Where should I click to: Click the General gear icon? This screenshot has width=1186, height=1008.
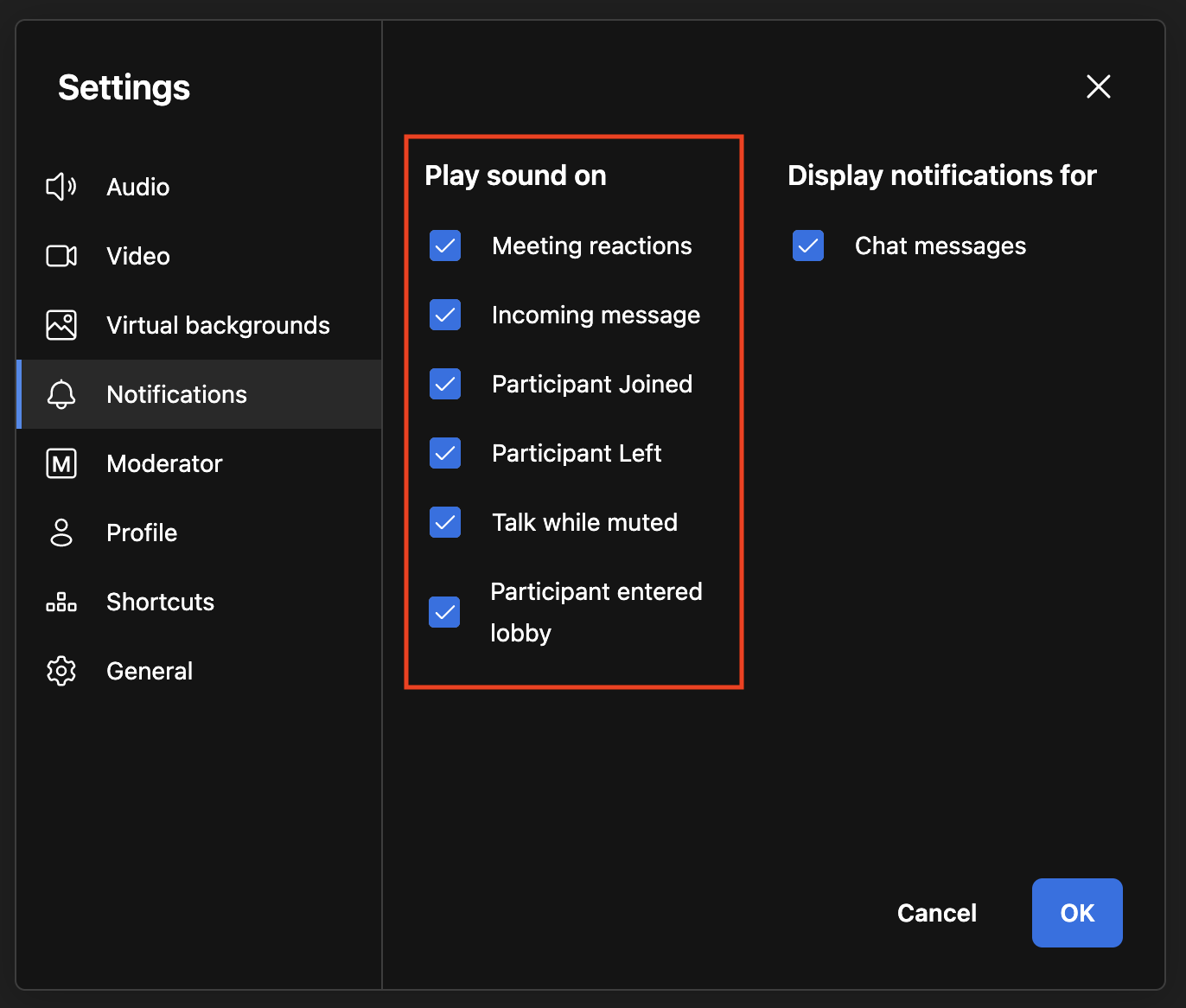[61, 671]
